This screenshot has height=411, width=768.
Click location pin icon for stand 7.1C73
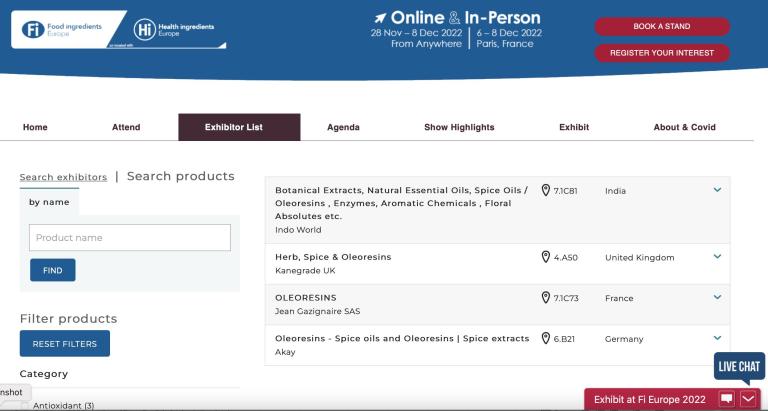(546, 298)
